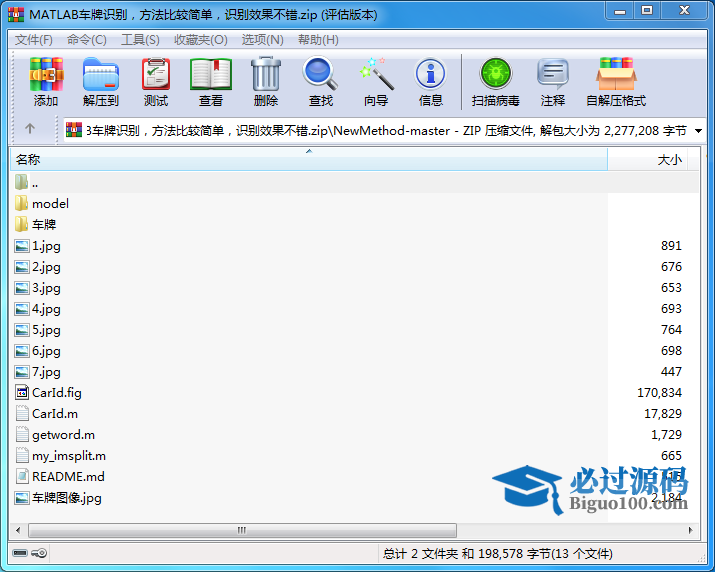Viewport: 715px width, 572px height.
Task: Minimize the WinRAR window
Action: [620, 11]
